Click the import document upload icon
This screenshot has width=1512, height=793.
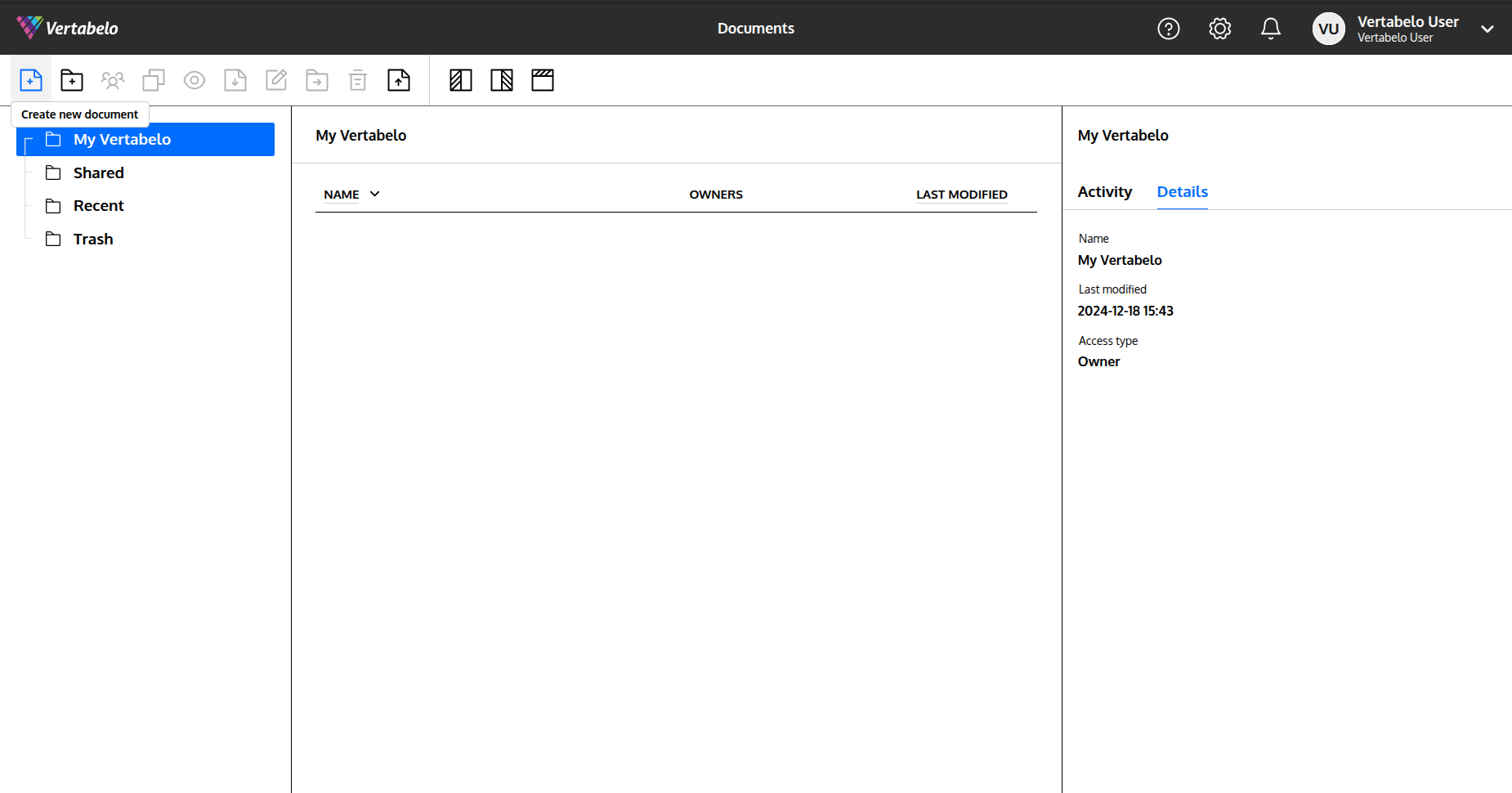click(399, 79)
